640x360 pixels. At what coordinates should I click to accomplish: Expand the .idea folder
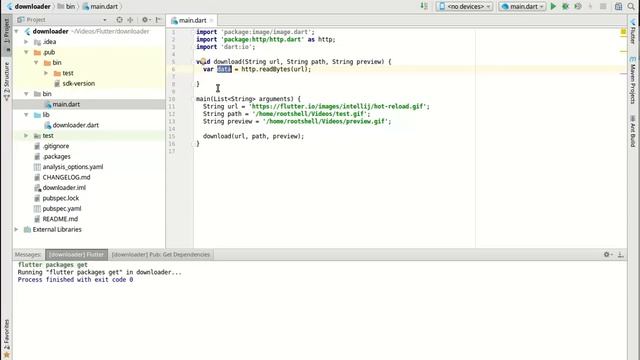pos(26,42)
